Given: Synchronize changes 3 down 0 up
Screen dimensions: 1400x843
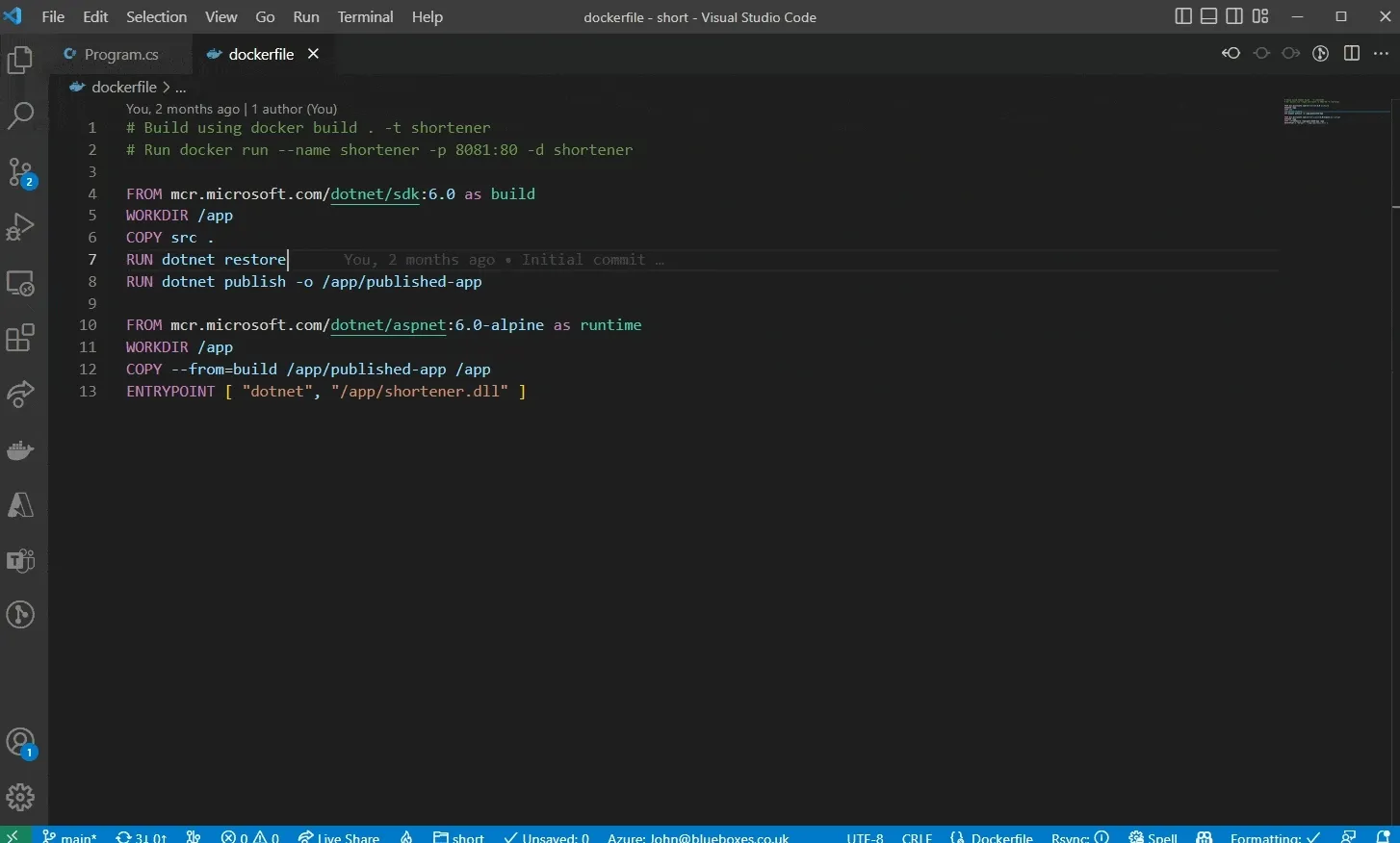Looking at the screenshot, I should tap(142, 835).
